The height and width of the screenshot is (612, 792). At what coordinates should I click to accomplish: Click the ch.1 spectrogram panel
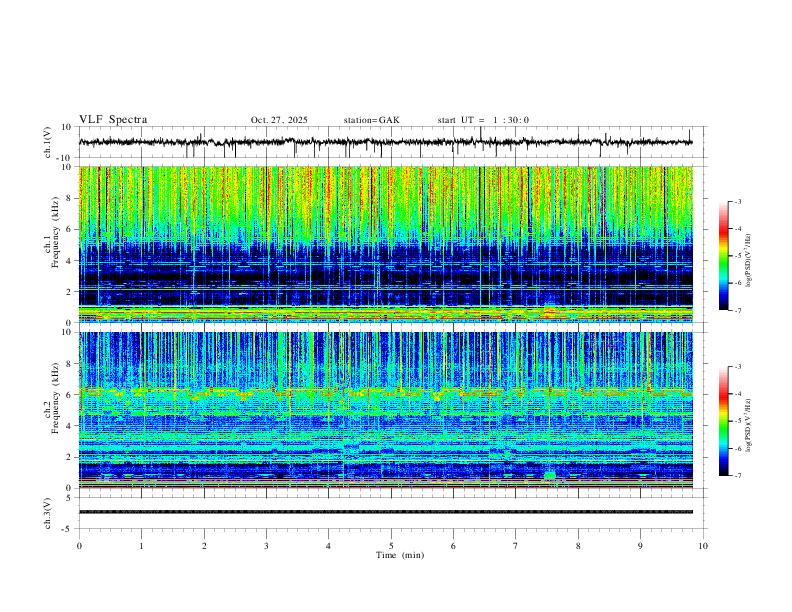tap(385, 244)
